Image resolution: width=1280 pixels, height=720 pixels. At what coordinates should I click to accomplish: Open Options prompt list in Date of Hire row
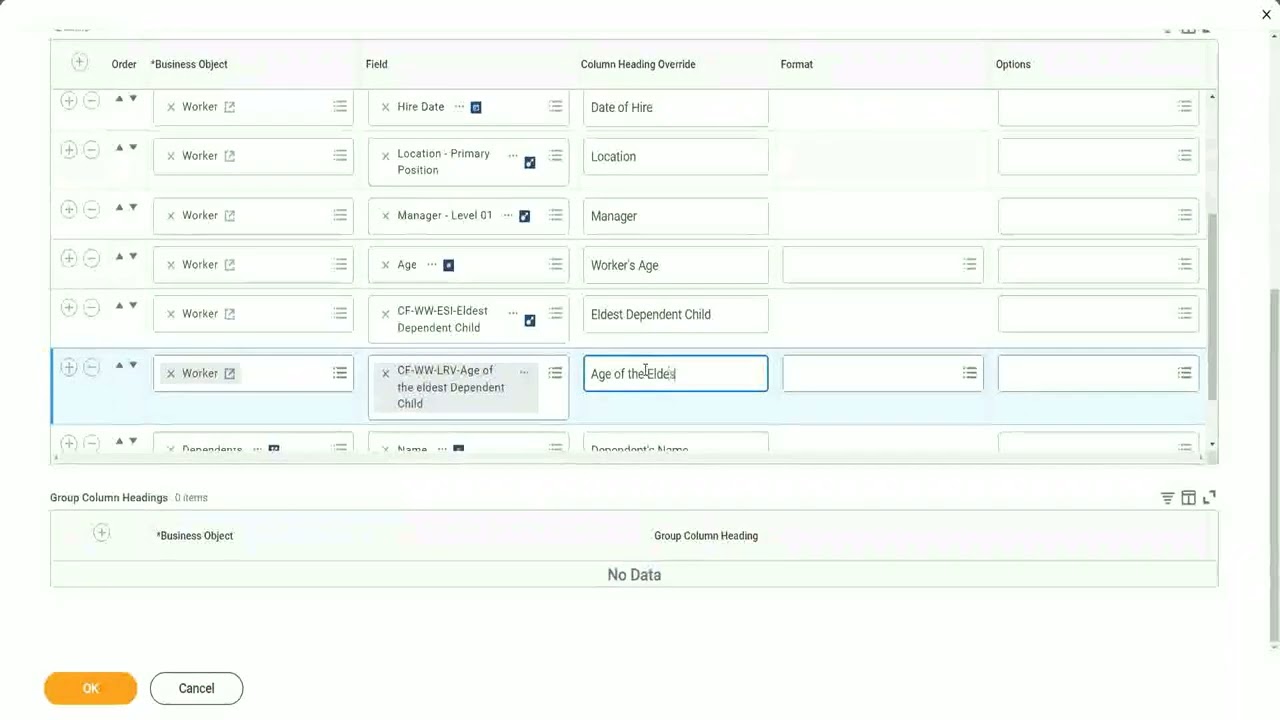pos(1185,106)
